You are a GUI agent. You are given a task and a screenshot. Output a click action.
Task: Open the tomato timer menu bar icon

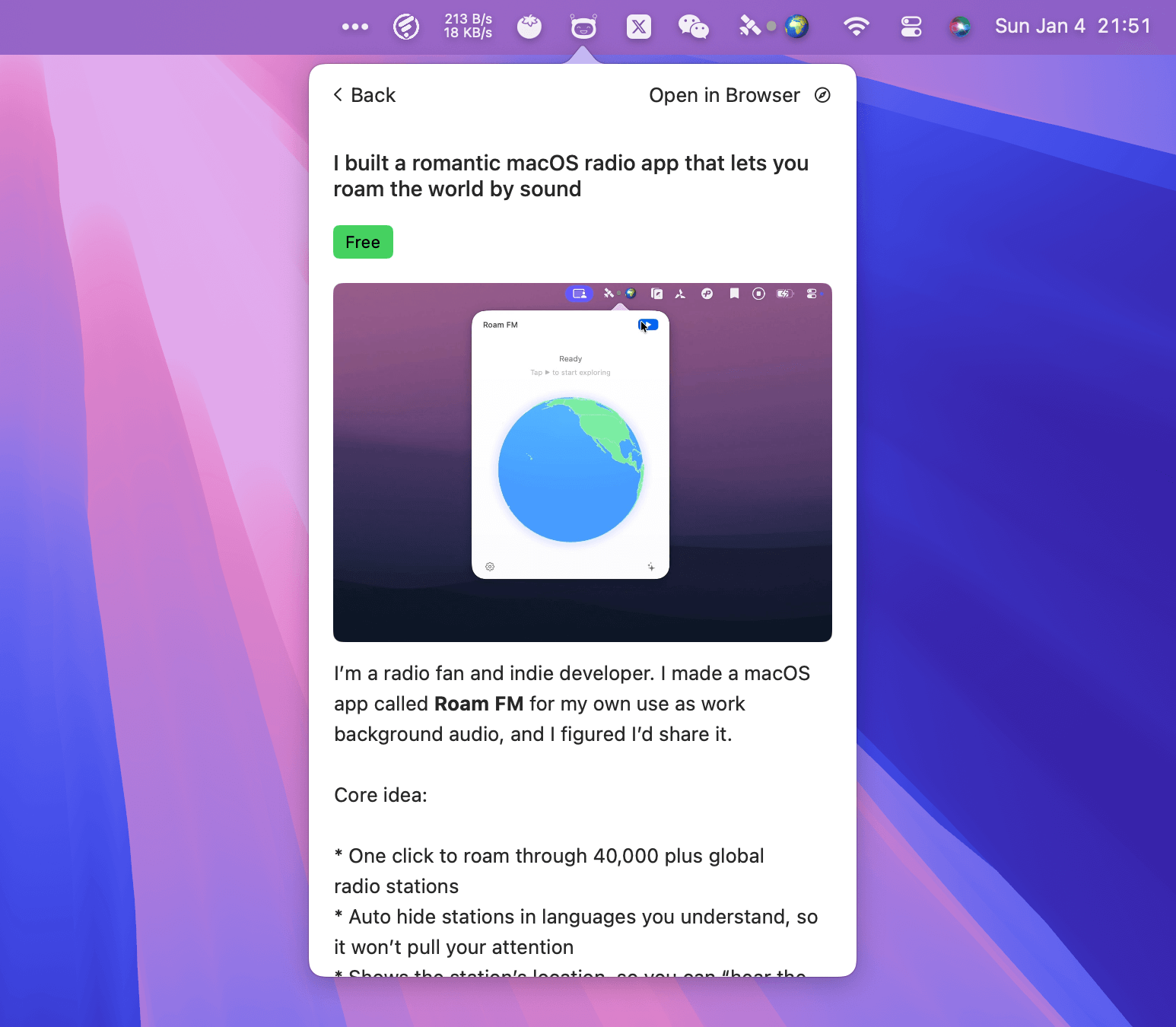tap(529, 27)
